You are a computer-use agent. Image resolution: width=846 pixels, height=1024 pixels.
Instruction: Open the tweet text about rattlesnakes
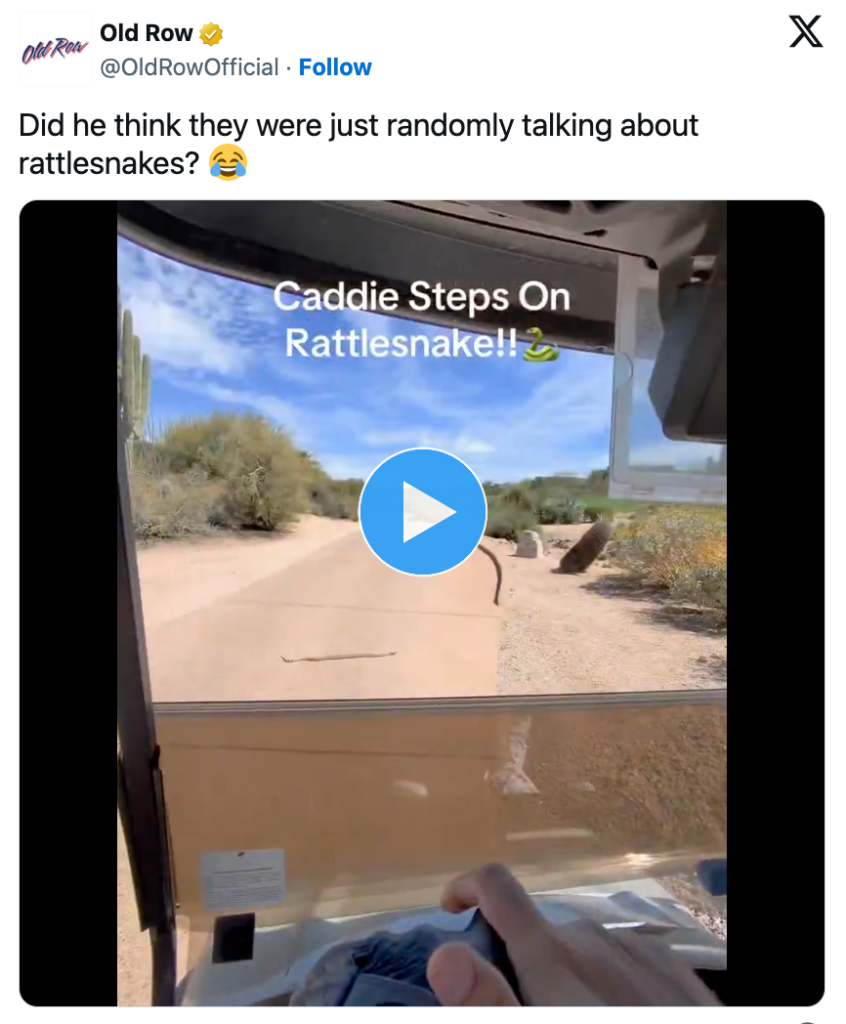358,144
